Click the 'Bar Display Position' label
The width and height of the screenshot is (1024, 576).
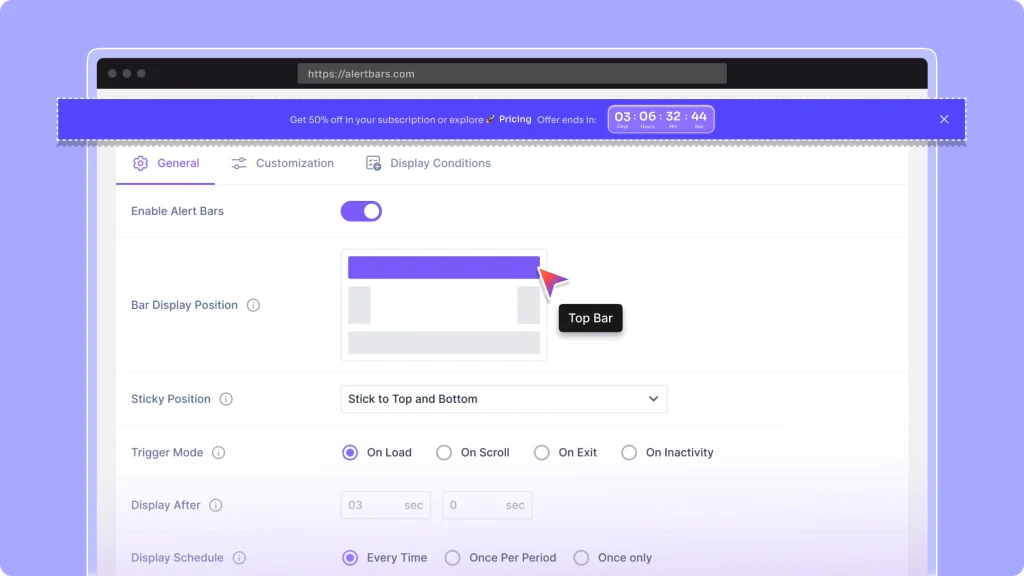coord(184,305)
